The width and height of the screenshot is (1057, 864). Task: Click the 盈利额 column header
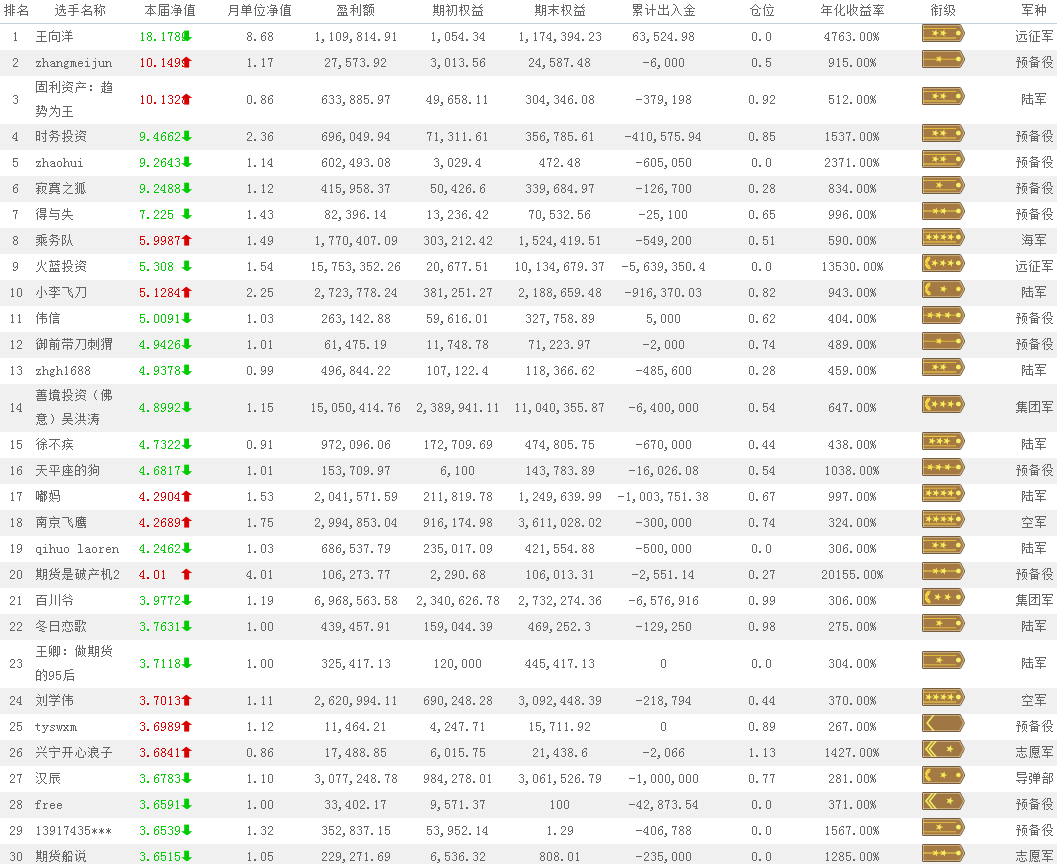pos(355,11)
